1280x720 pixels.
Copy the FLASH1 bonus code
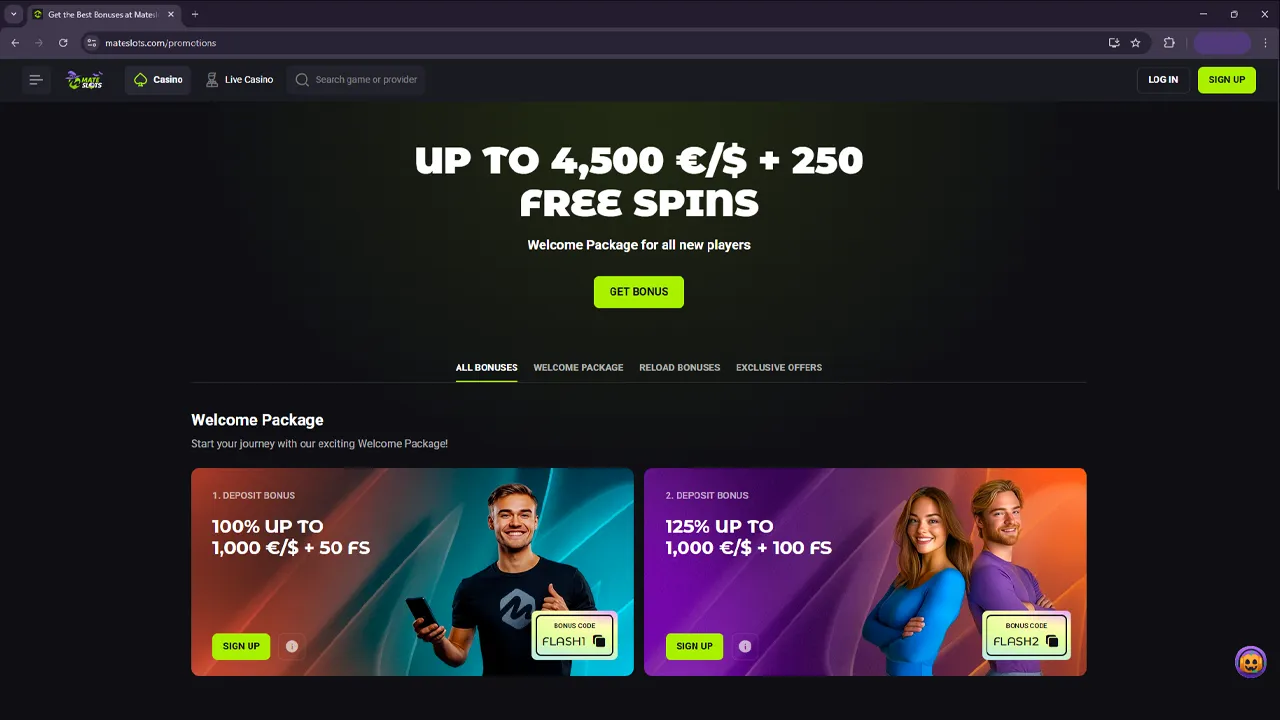point(600,641)
